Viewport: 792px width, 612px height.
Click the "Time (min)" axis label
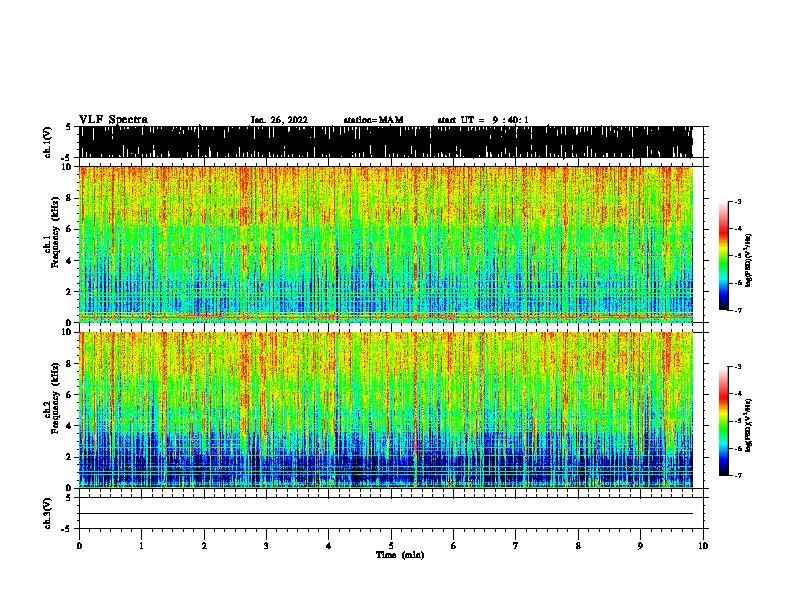tap(400, 555)
